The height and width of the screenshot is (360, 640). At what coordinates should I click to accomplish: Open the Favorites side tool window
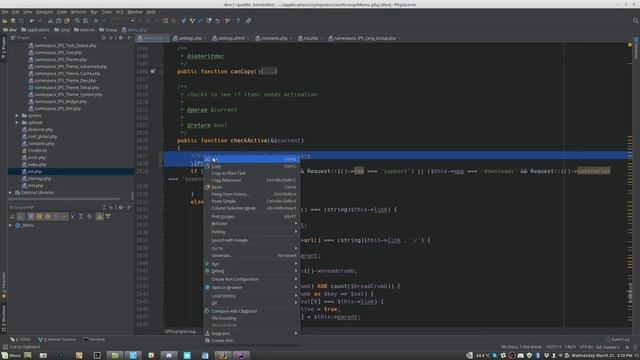click(x=4, y=286)
